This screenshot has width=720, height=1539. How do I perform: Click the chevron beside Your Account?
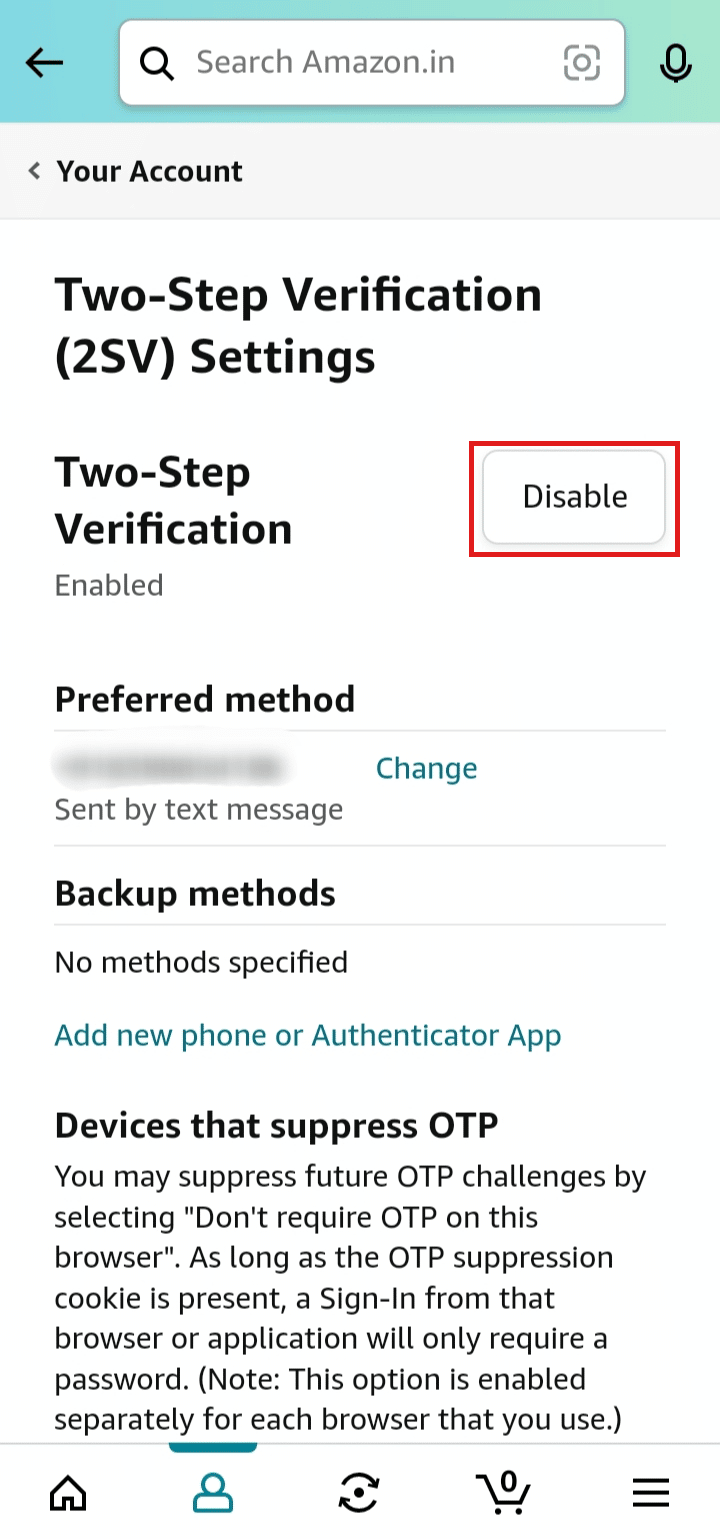[34, 171]
